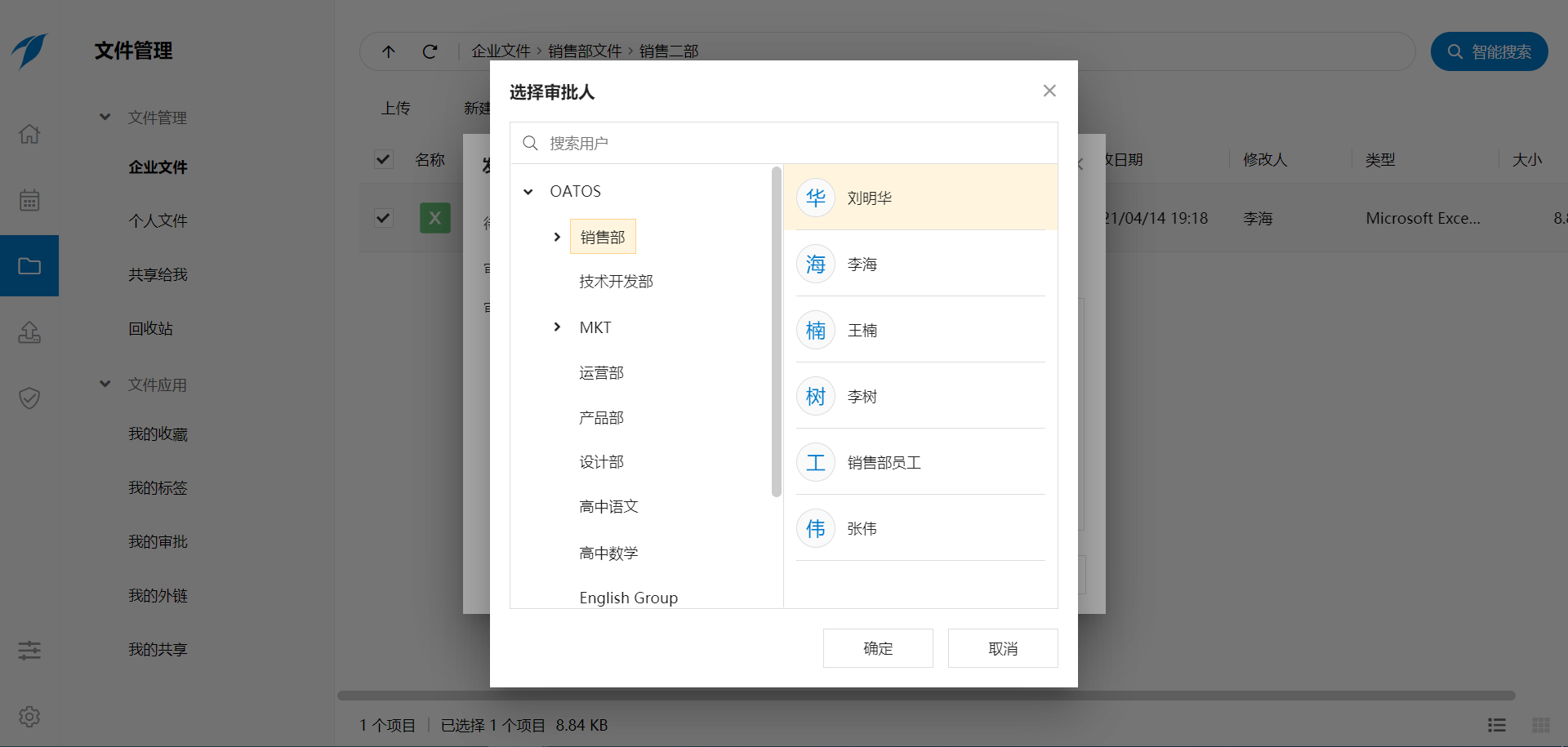Click the 取消 button
This screenshot has width=1568, height=747.
(1003, 648)
